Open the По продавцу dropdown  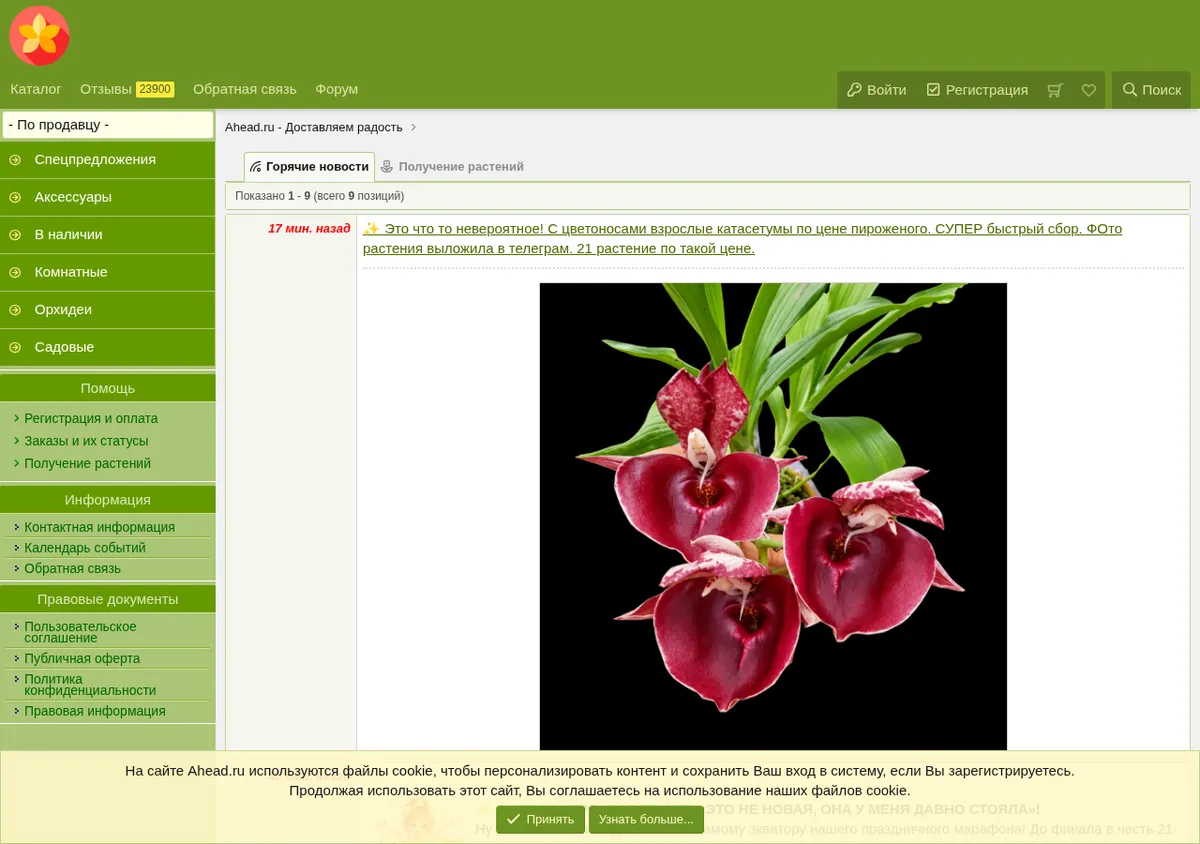[x=108, y=125]
